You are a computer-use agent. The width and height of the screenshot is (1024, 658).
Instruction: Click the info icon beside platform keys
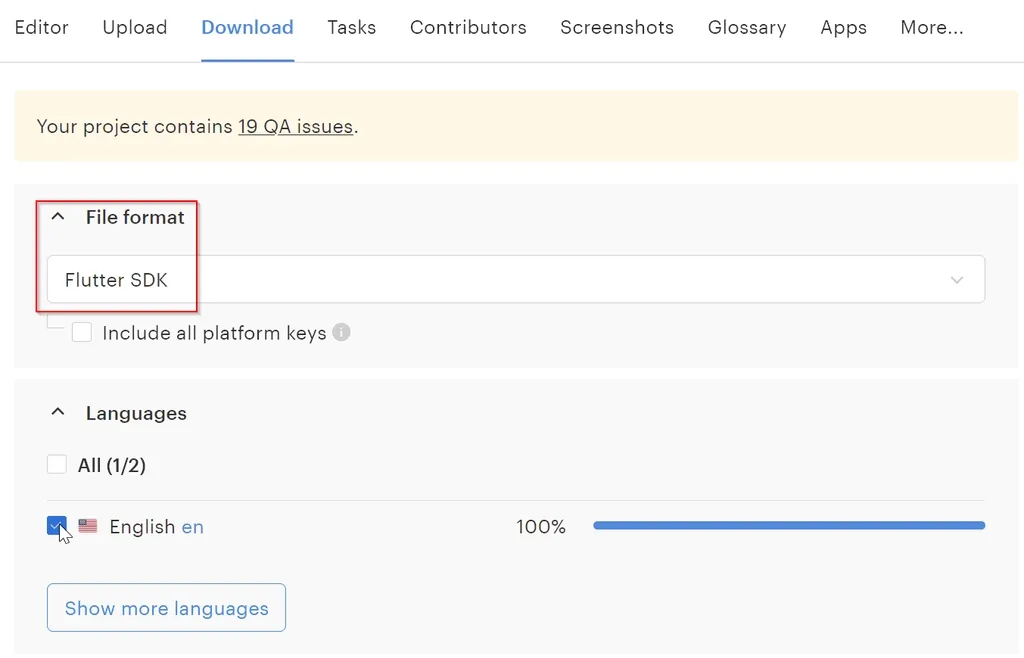[x=341, y=332]
